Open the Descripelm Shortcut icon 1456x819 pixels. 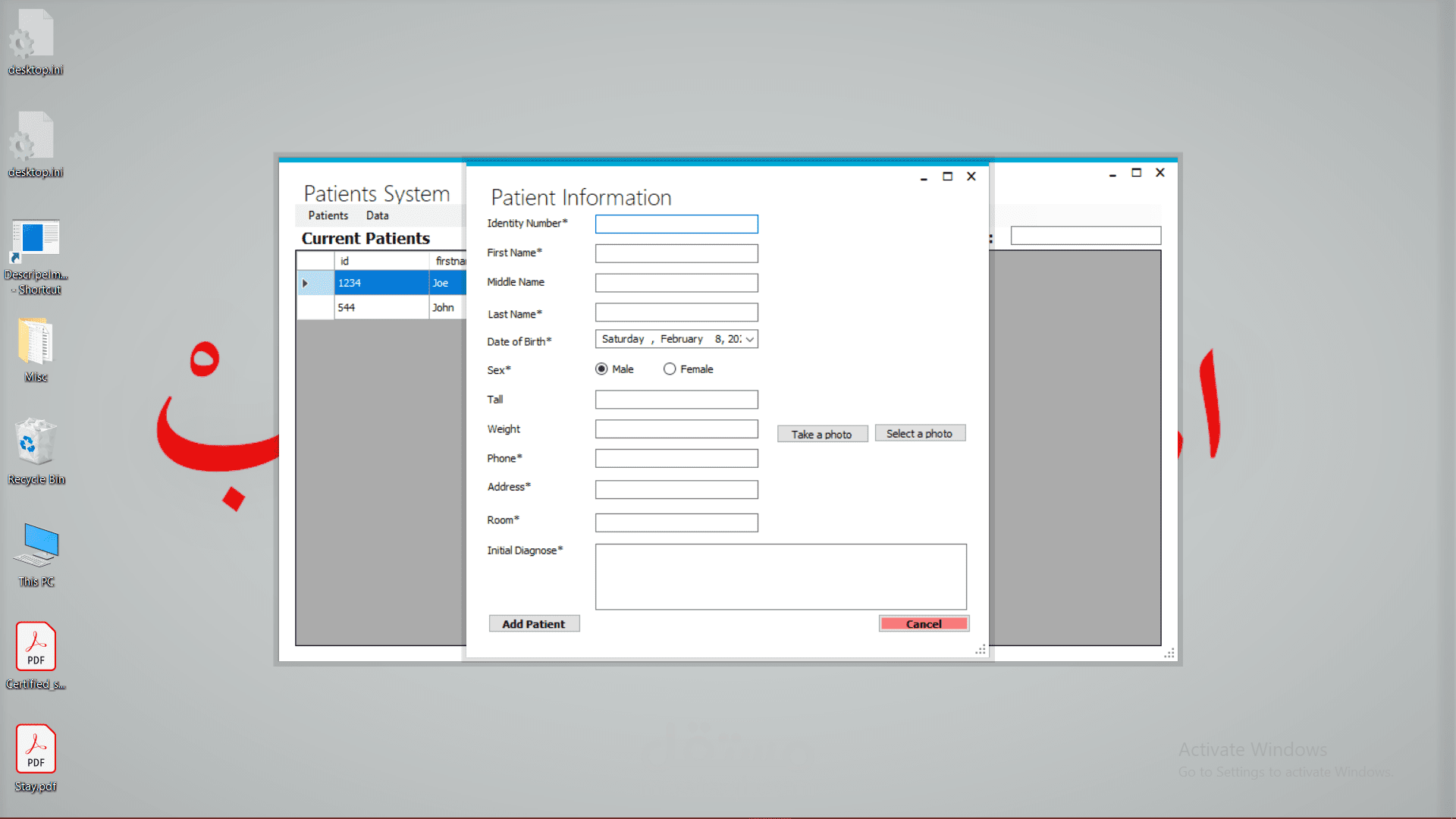click(x=36, y=241)
